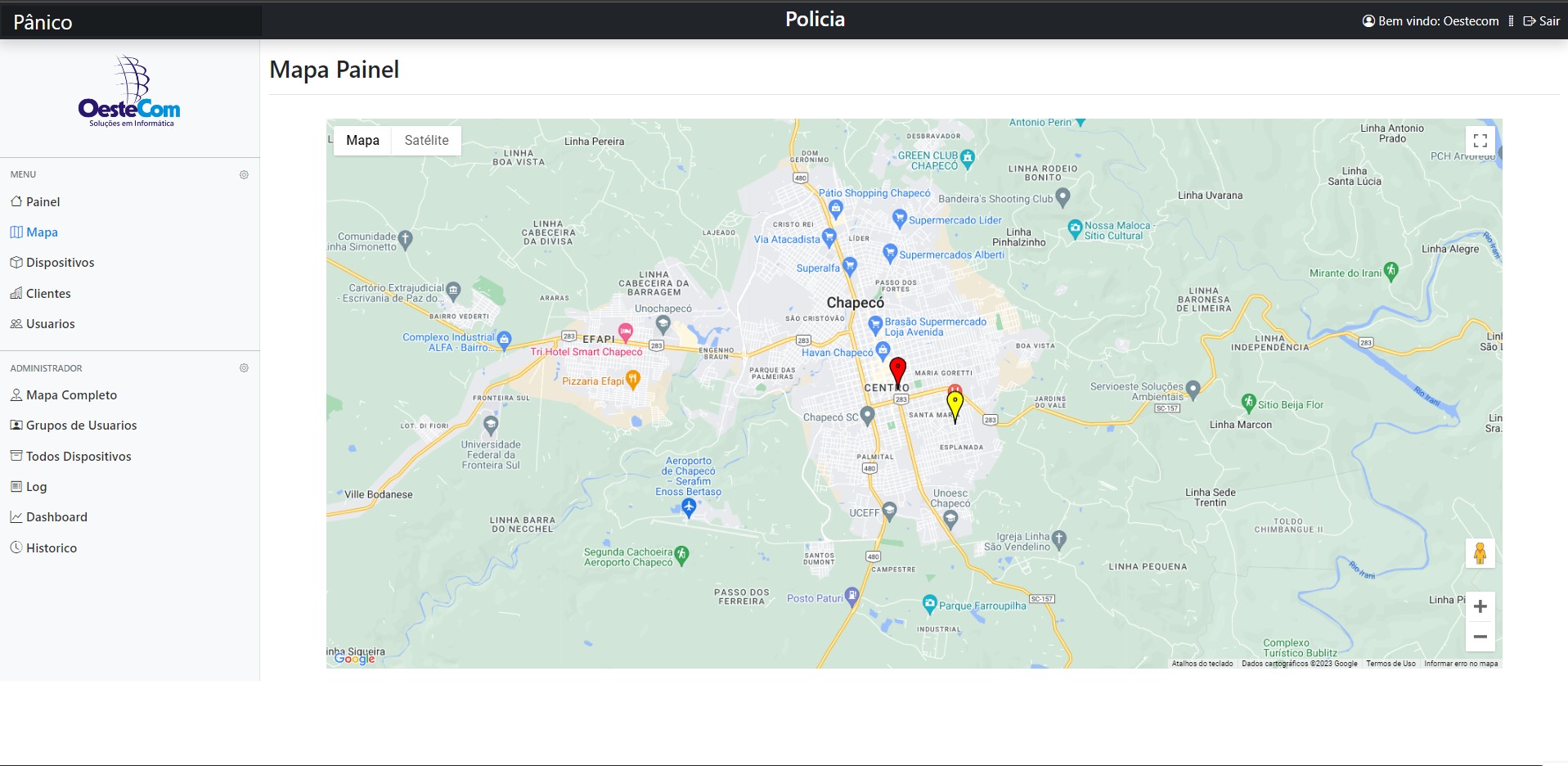Click the Cartório Extrajudicial pin
Viewport: 1568px width, 766px height.
coord(453,291)
